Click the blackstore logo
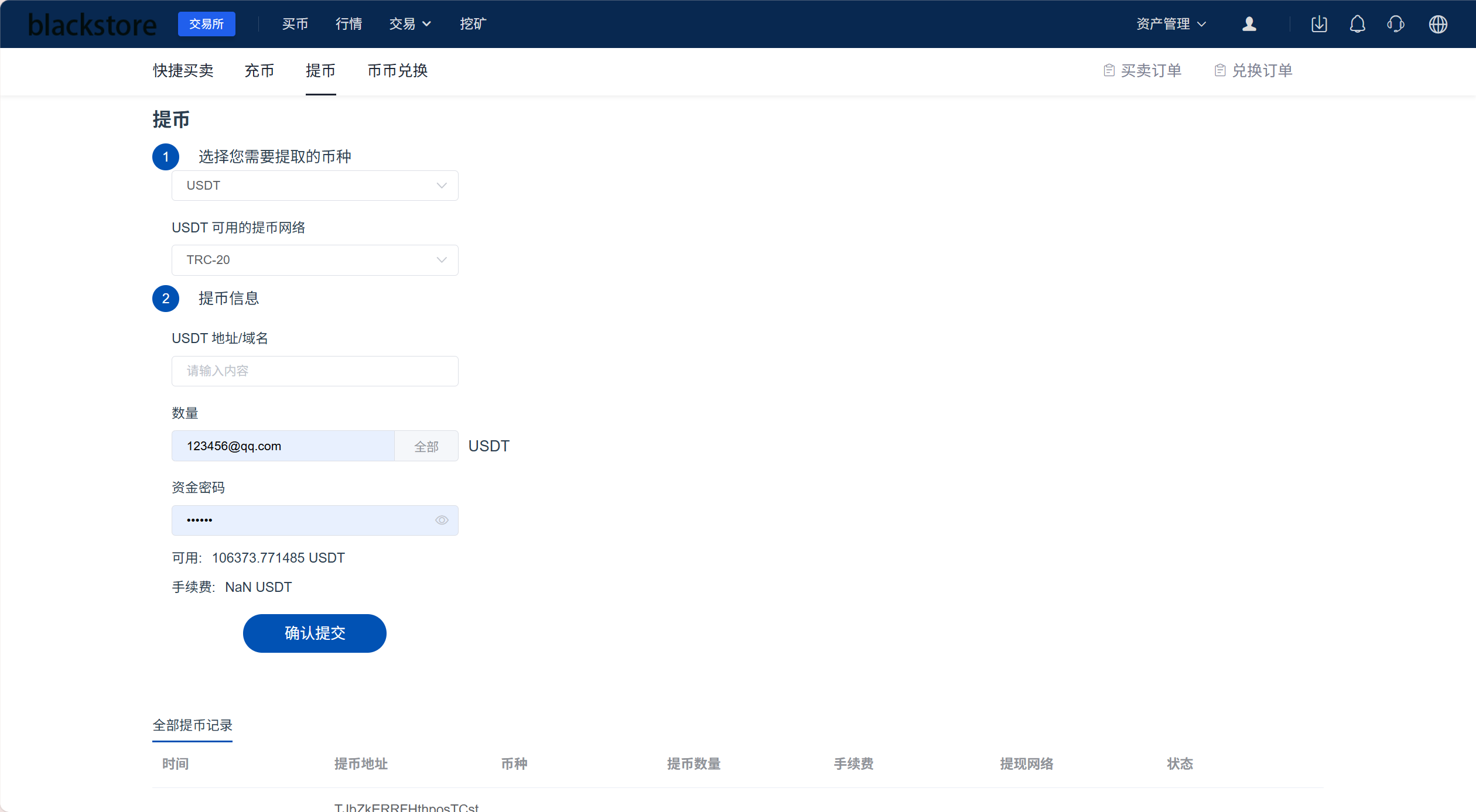This screenshot has width=1476, height=812. pyautogui.click(x=93, y=25)
